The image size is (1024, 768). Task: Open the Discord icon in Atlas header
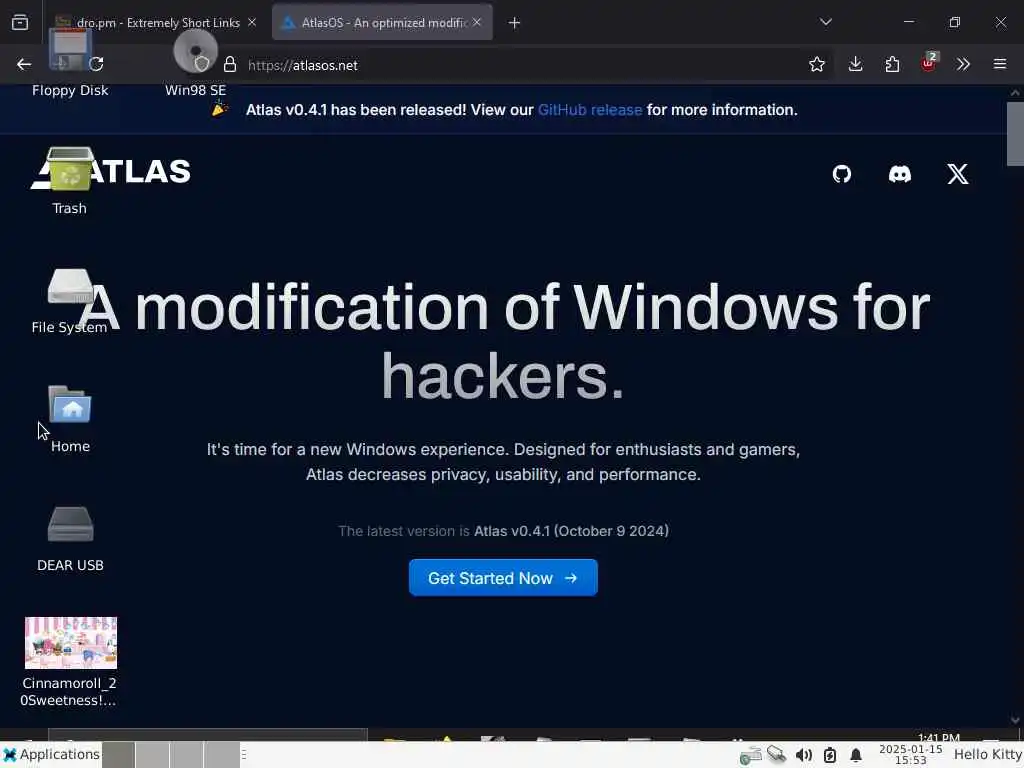900,174
